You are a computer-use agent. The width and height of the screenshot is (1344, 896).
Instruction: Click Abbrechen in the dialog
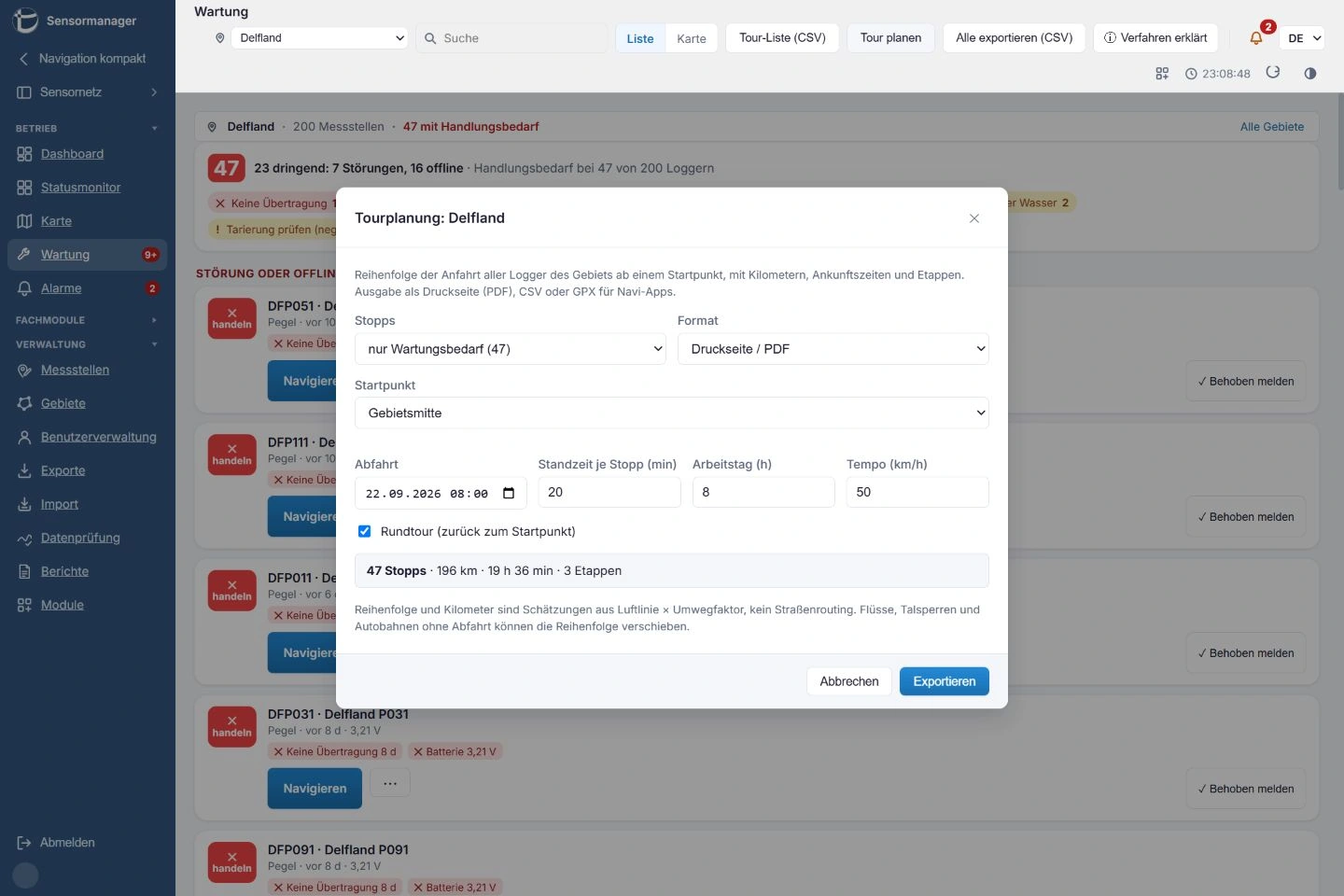click(x=849, y=681)
